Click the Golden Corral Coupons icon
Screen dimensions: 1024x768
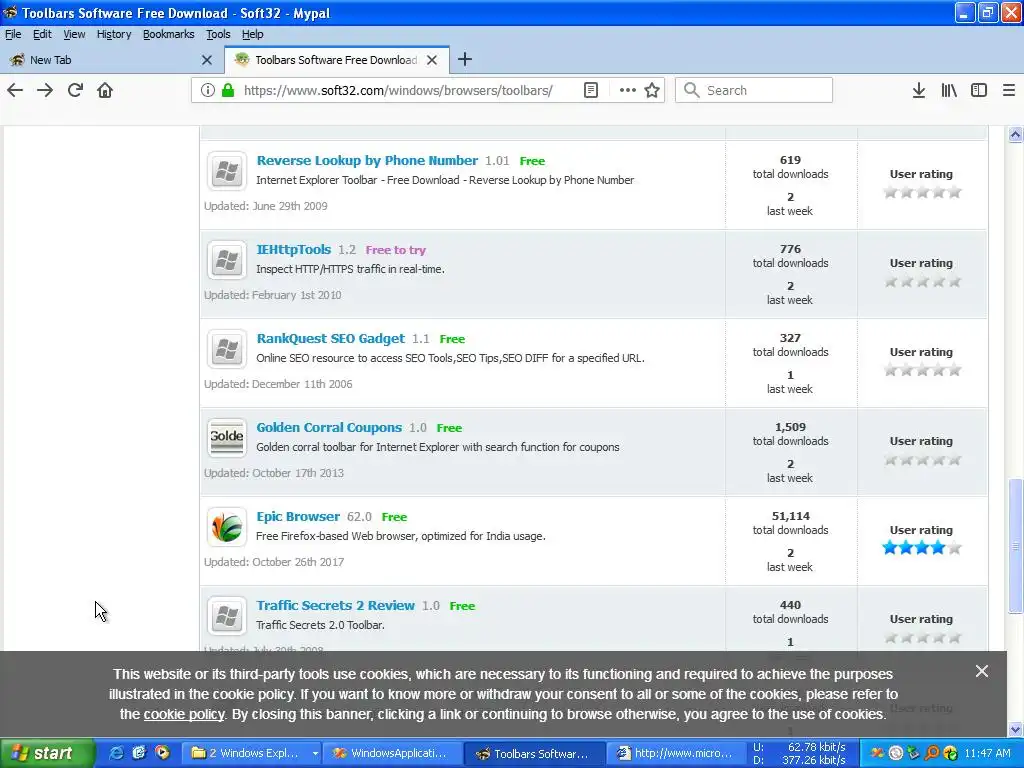(x=227, y=438)
